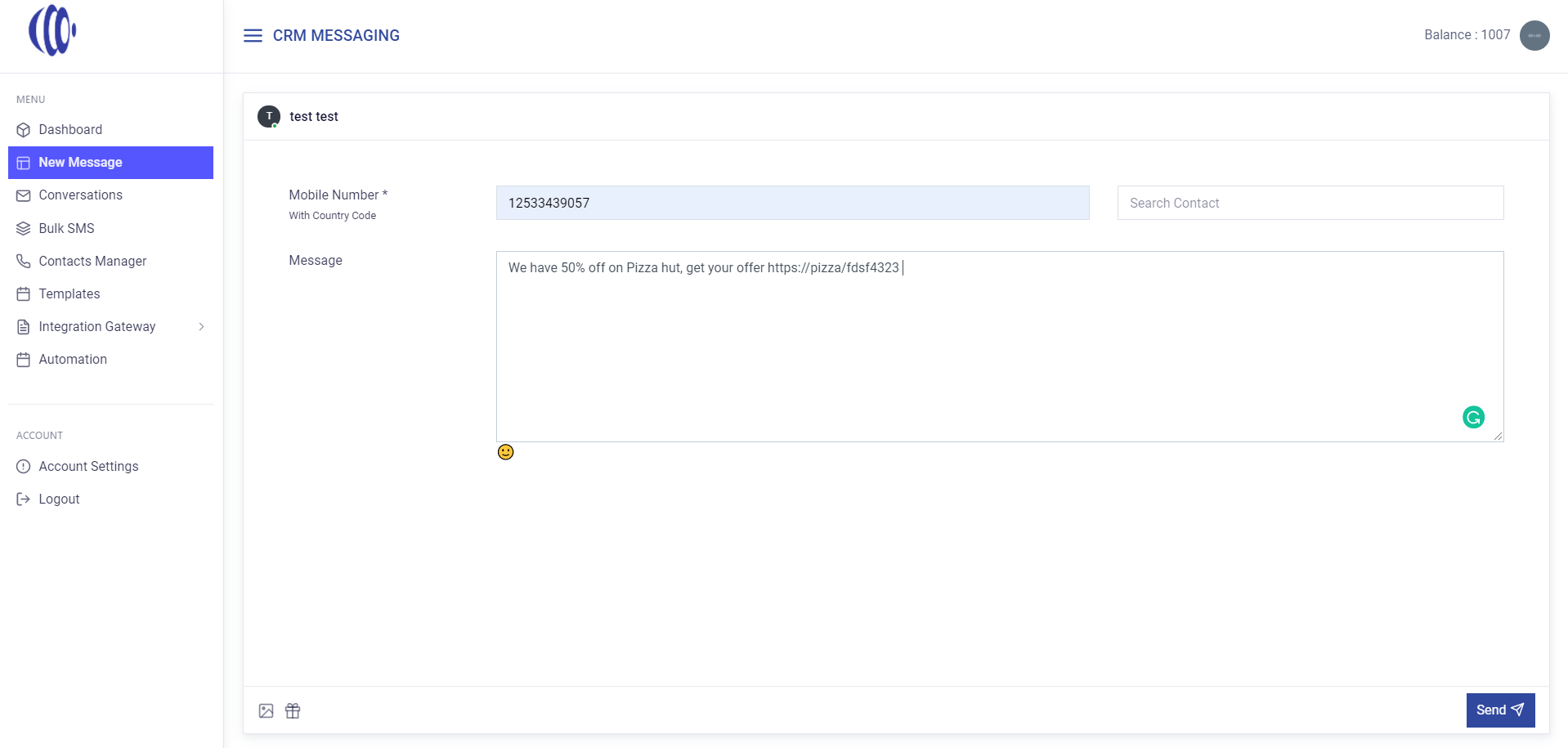The width and height of the screenshot is (1568, 748).
Task: Open Conversations from the sidebar
Action: (110, 195)
